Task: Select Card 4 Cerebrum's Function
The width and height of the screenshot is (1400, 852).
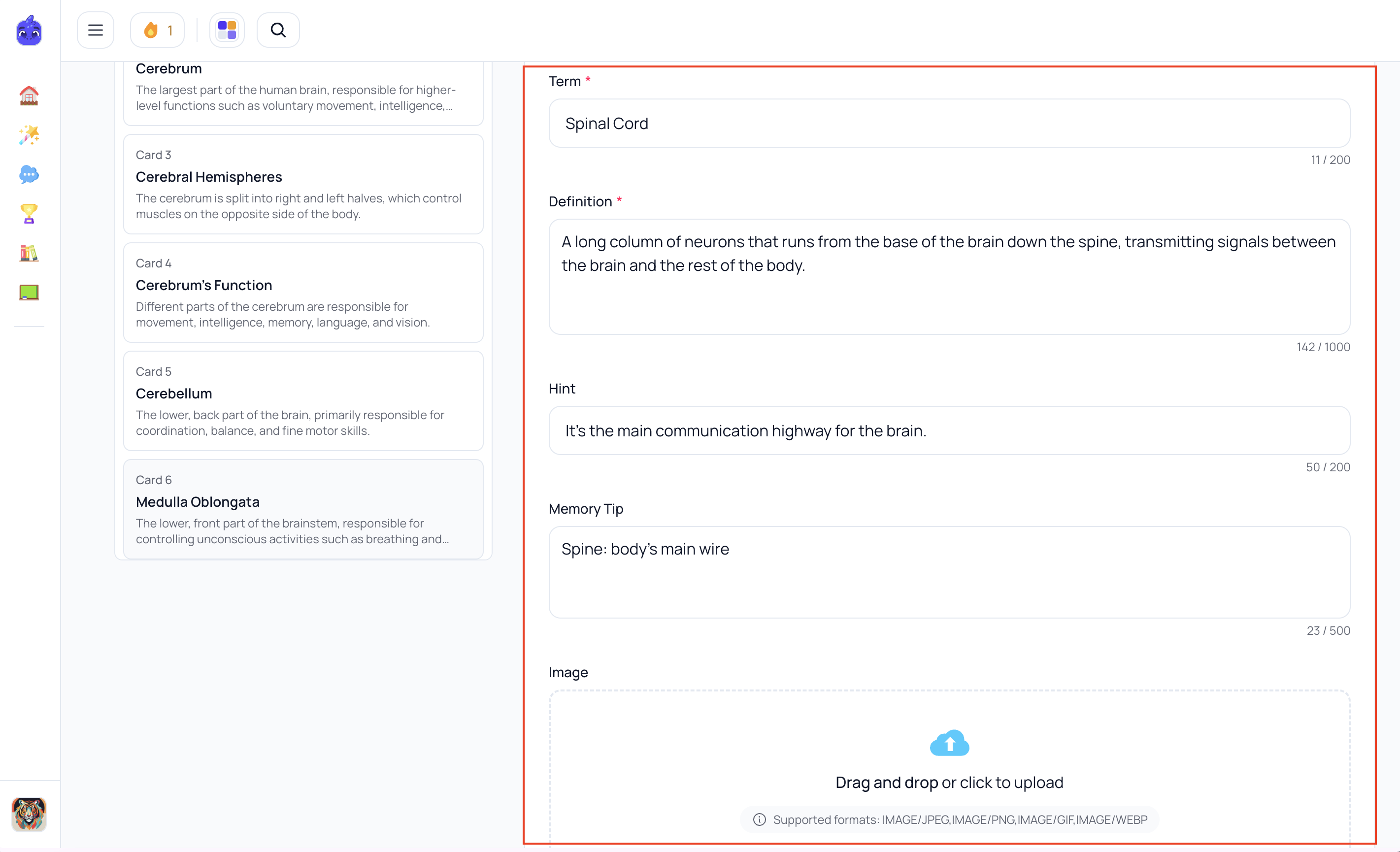Action: click(x=303, y=293)
